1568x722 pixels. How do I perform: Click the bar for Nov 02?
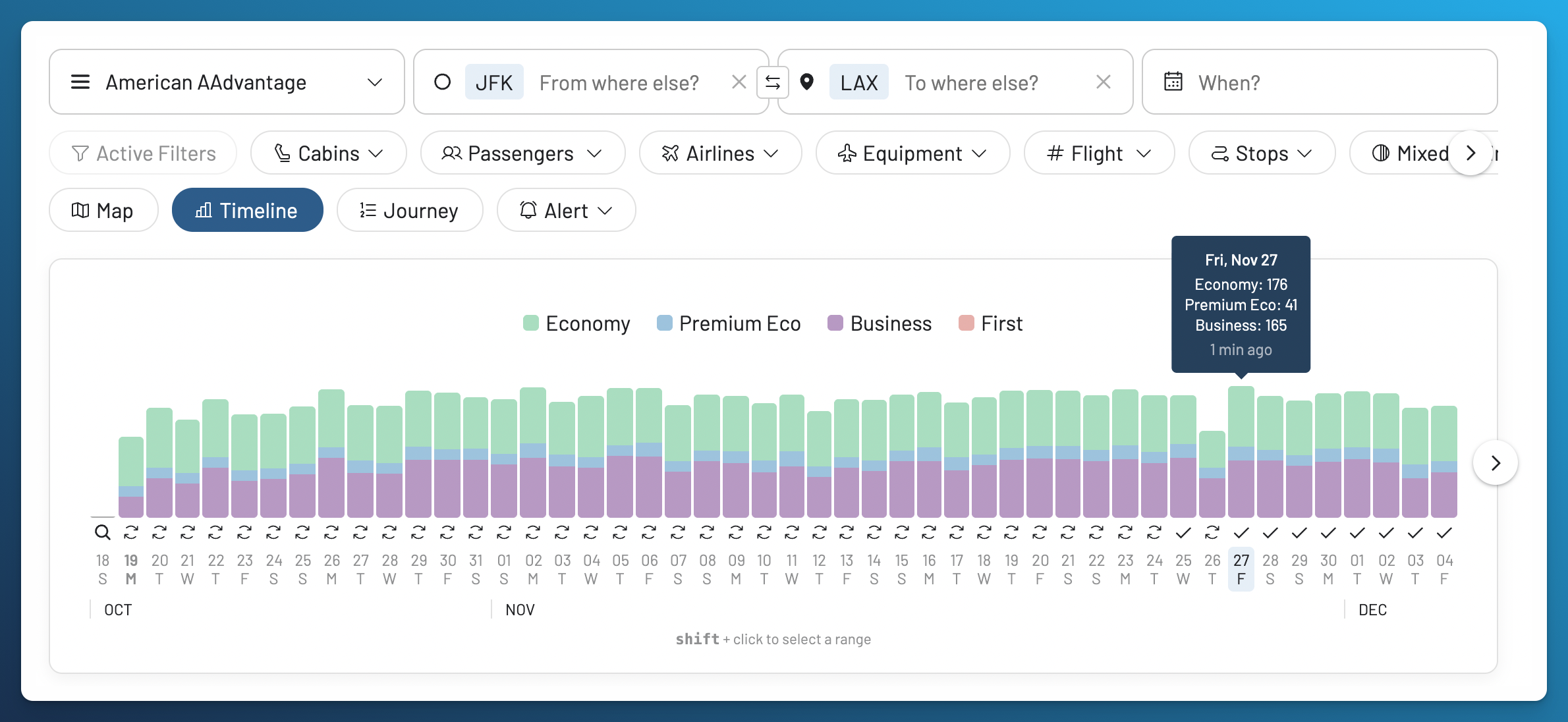tap(533, 453)
